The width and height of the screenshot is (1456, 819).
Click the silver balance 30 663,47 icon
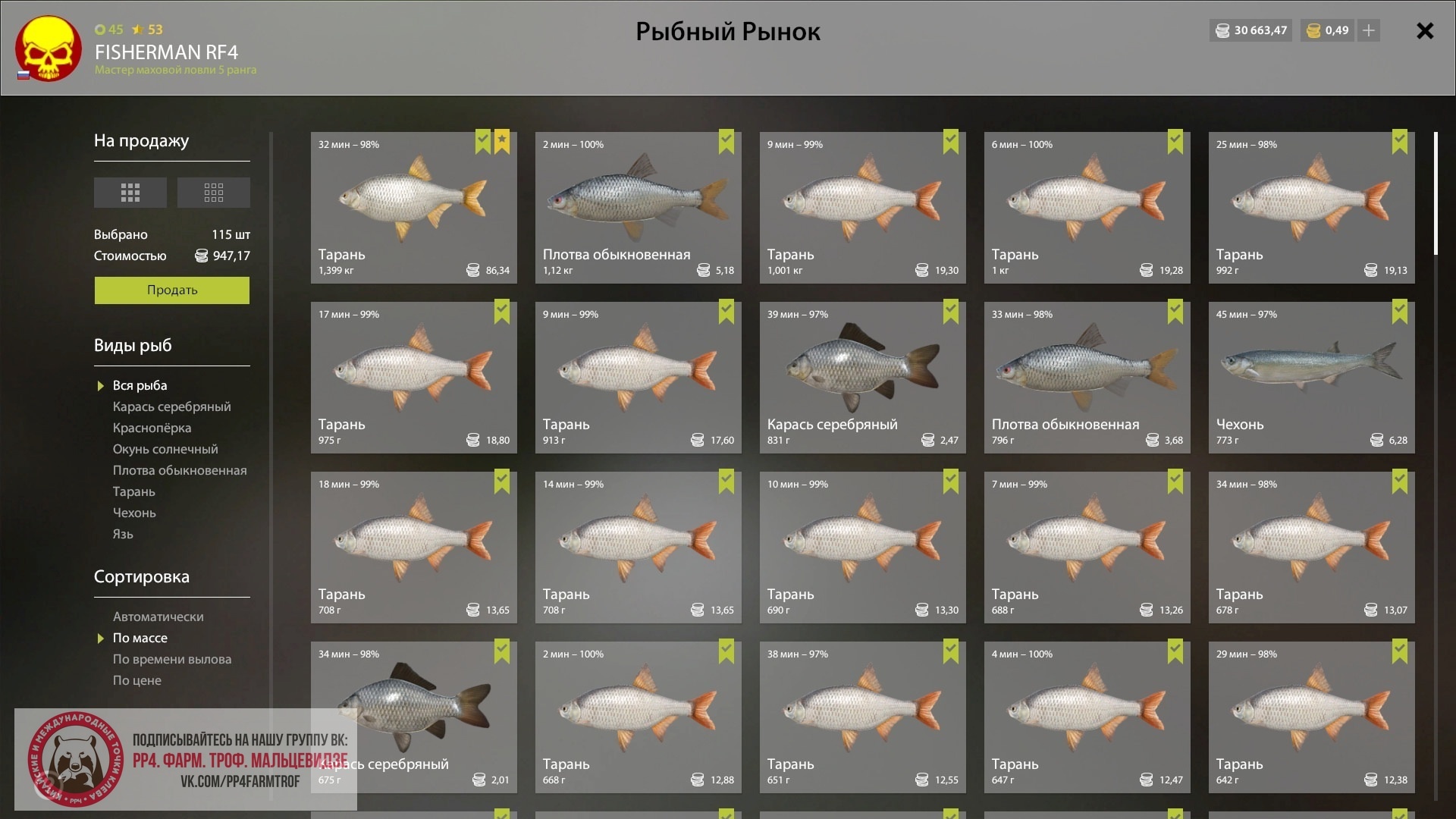pyautogui.click(x=1222, y=31)
